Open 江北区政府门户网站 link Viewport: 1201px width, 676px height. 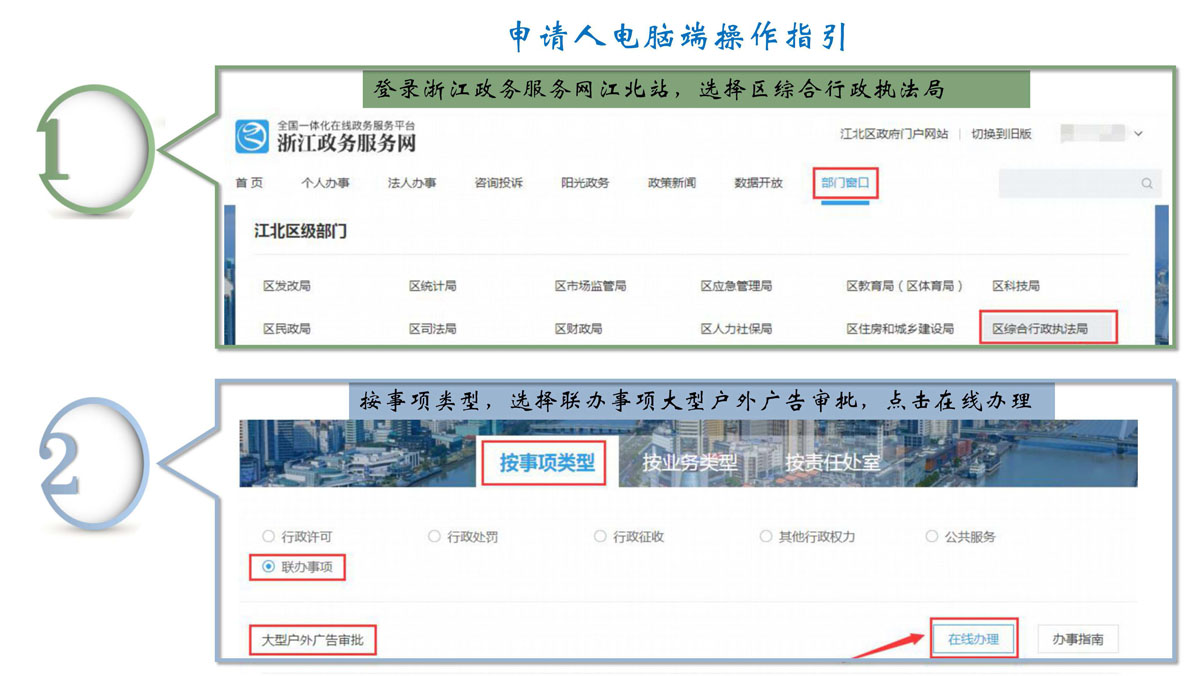point(893,134)
